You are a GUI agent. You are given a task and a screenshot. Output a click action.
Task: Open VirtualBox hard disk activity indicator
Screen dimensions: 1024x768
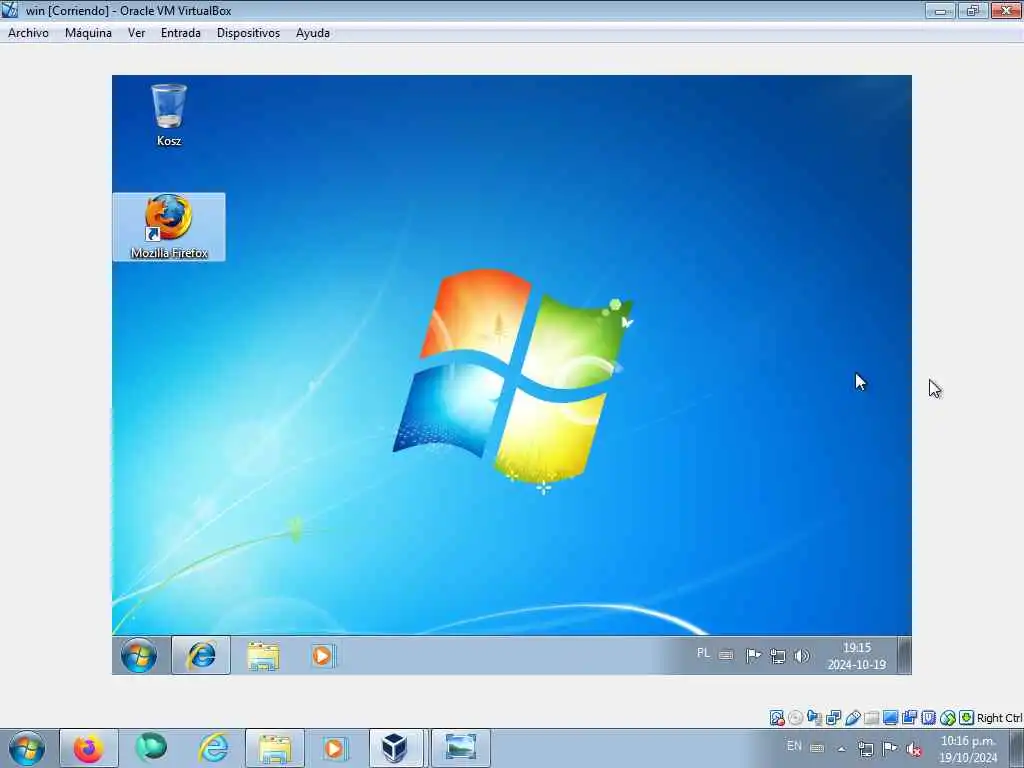pos(776,718)
